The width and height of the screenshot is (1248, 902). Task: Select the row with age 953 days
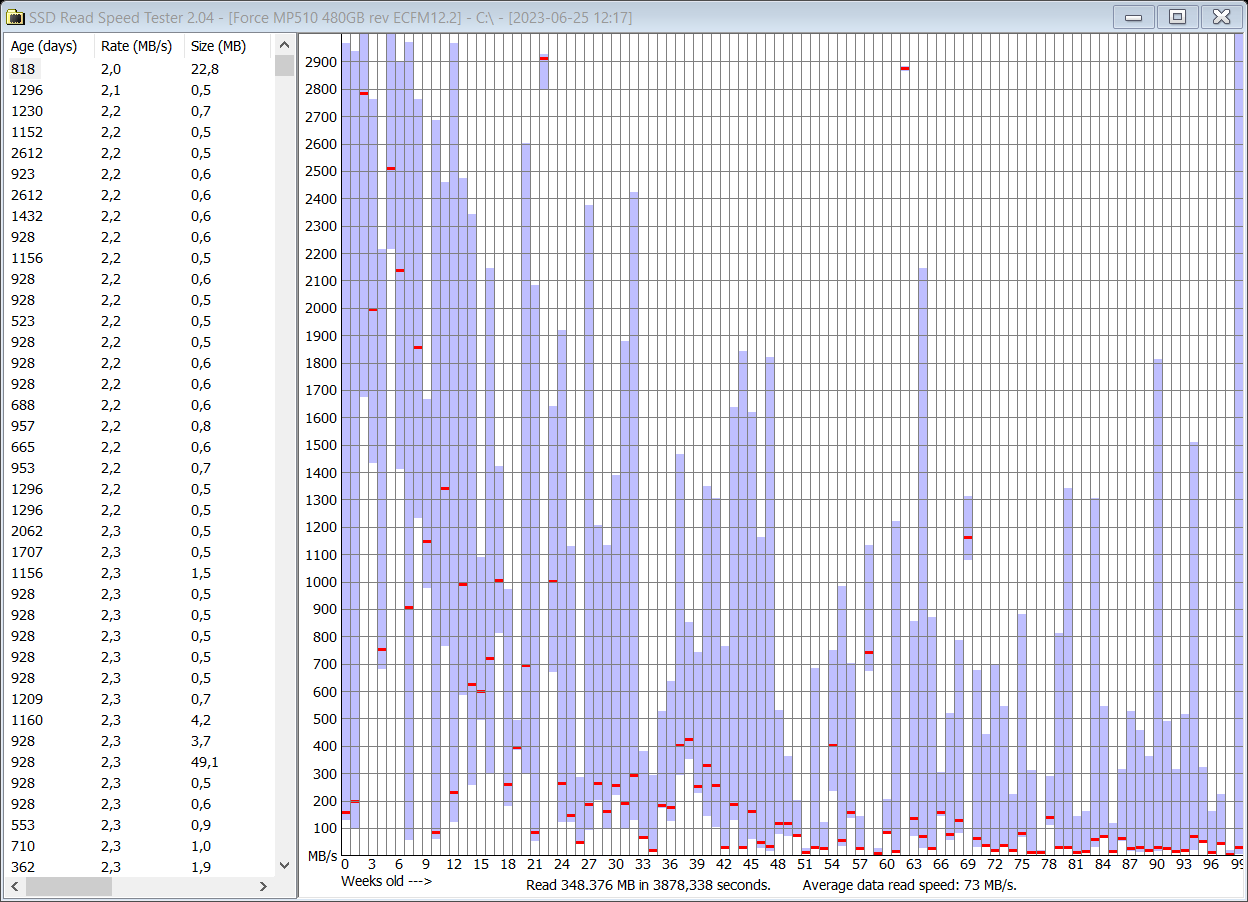tap(140, 468)
